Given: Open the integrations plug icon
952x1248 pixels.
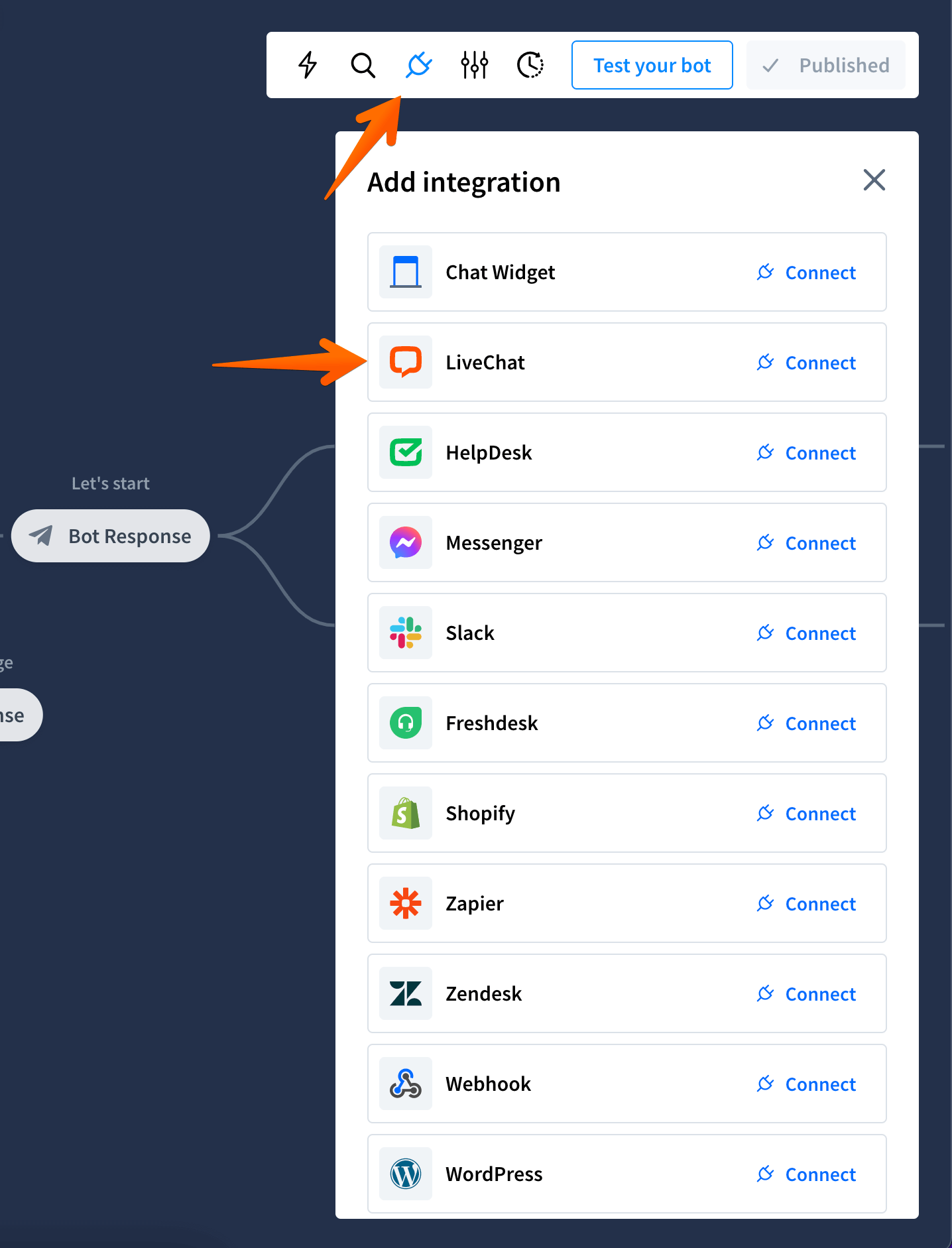Looking at the screenshot, I should 418,65.
